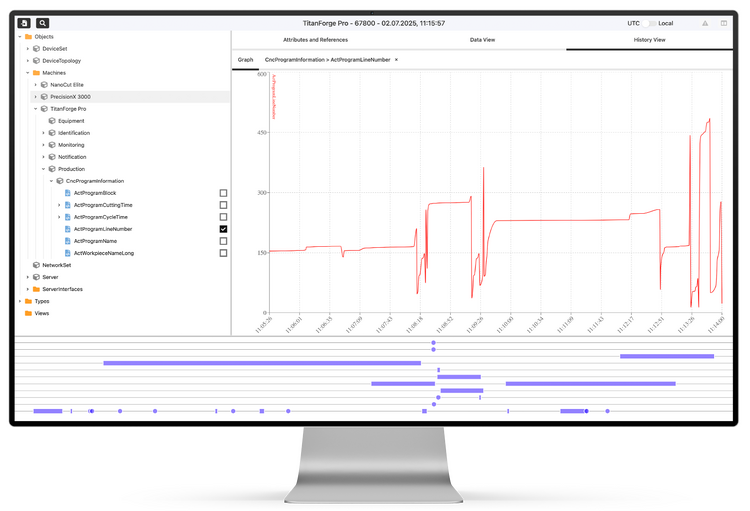
Task: Click the file import icon at top left
Action: pyautogui.click(x=24, y=23)
